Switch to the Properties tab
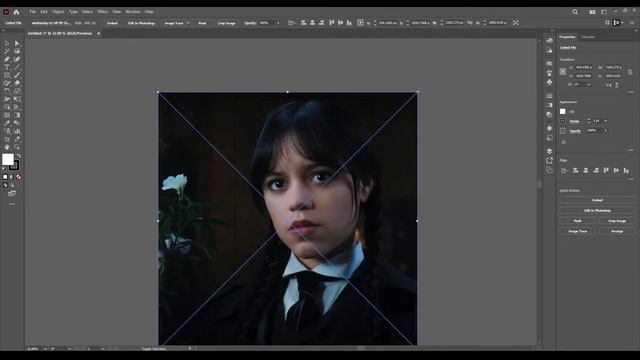Viewport: 640px width, 360px height. 567,37
